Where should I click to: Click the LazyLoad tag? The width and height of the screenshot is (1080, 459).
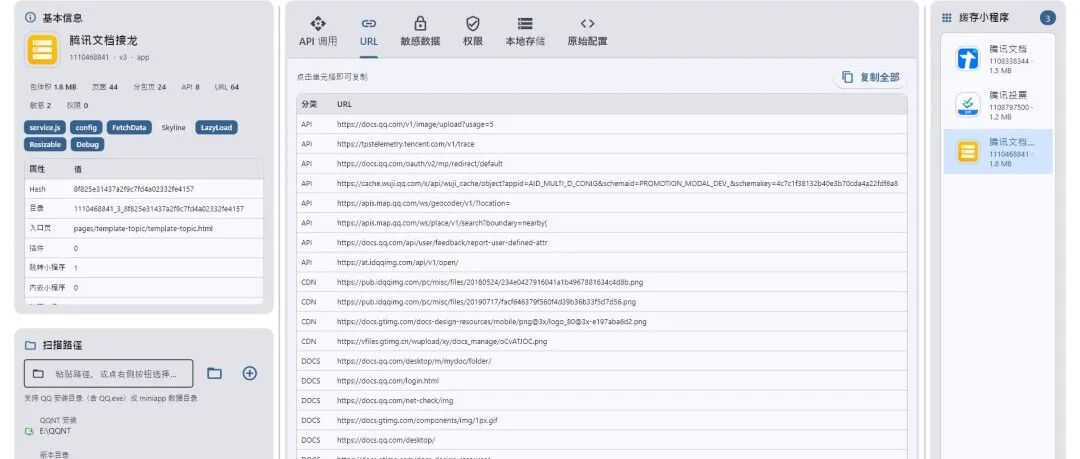(216, 128)
